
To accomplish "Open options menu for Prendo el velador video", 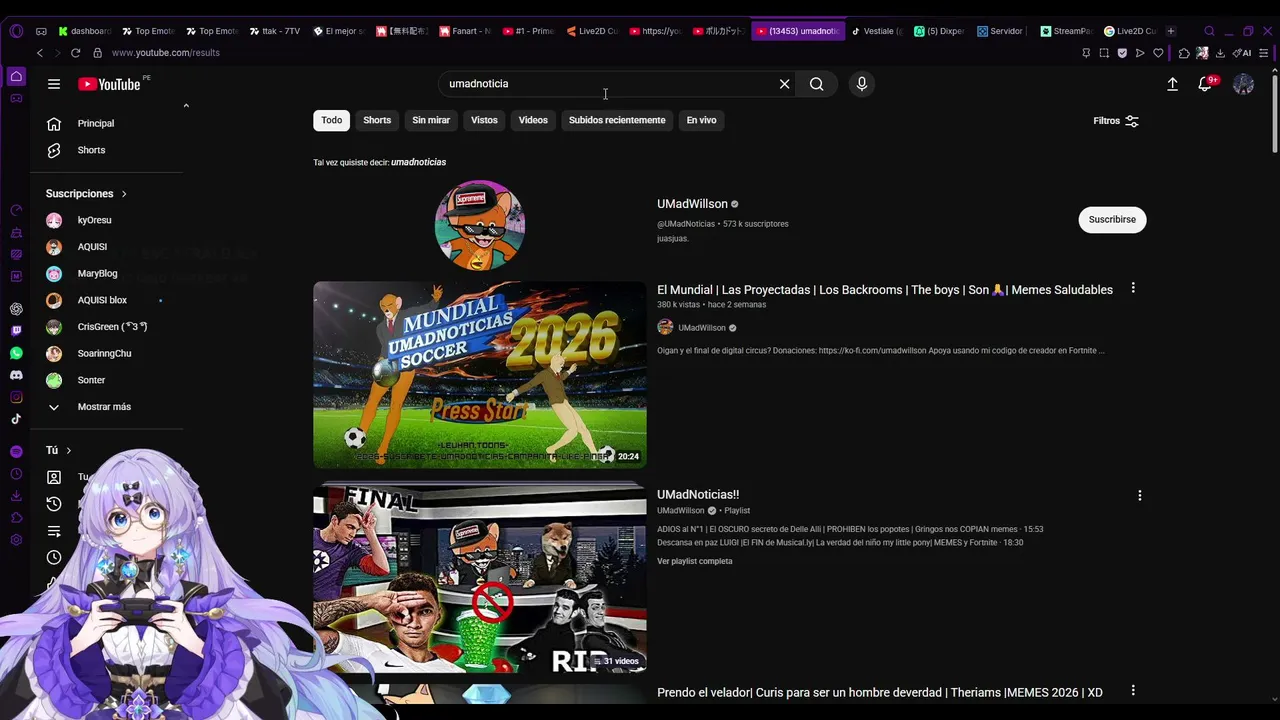I will 1133,690.
